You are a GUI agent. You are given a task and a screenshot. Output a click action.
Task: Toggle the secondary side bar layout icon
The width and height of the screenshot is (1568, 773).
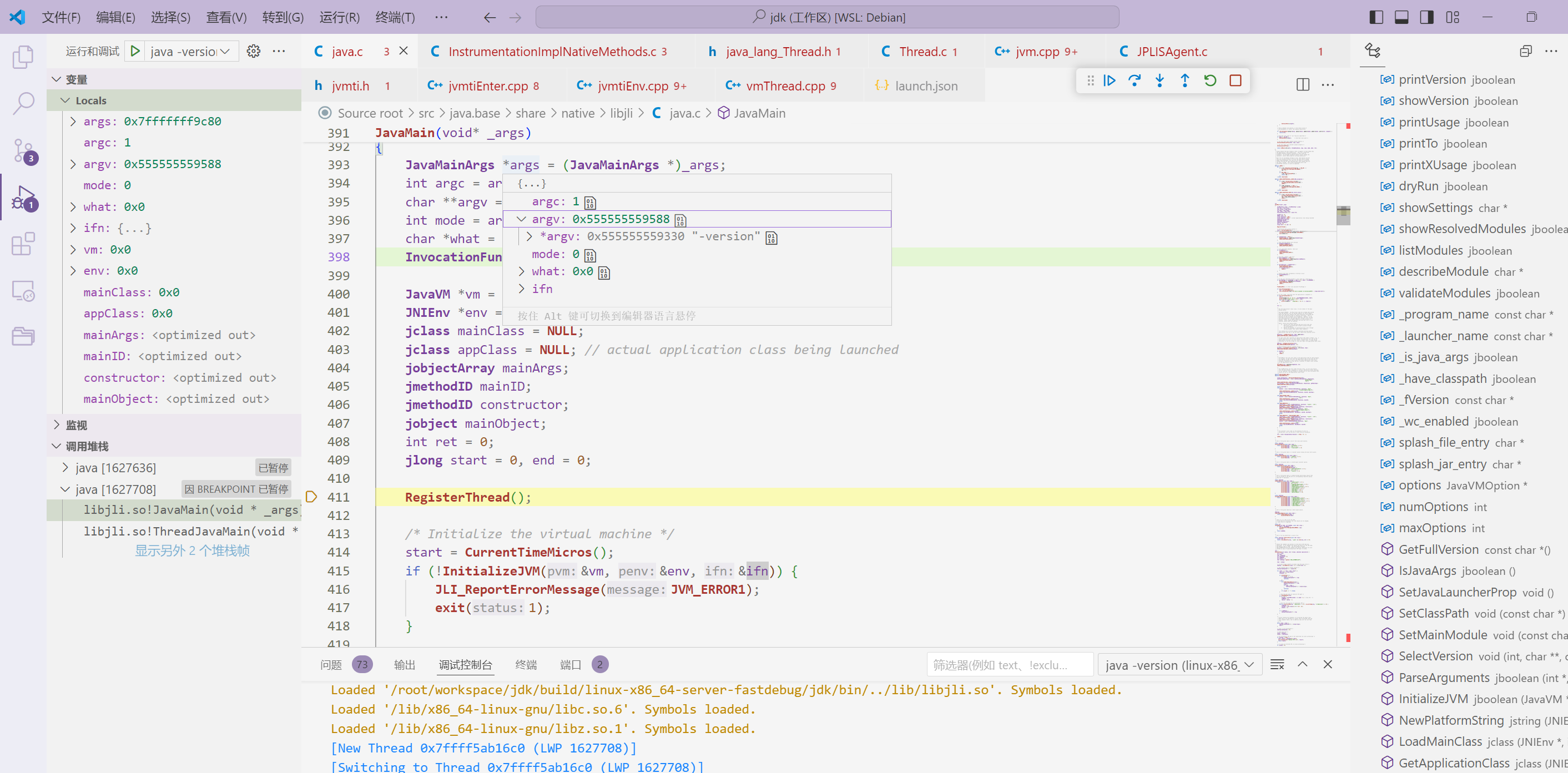(x=1427, y=17)
